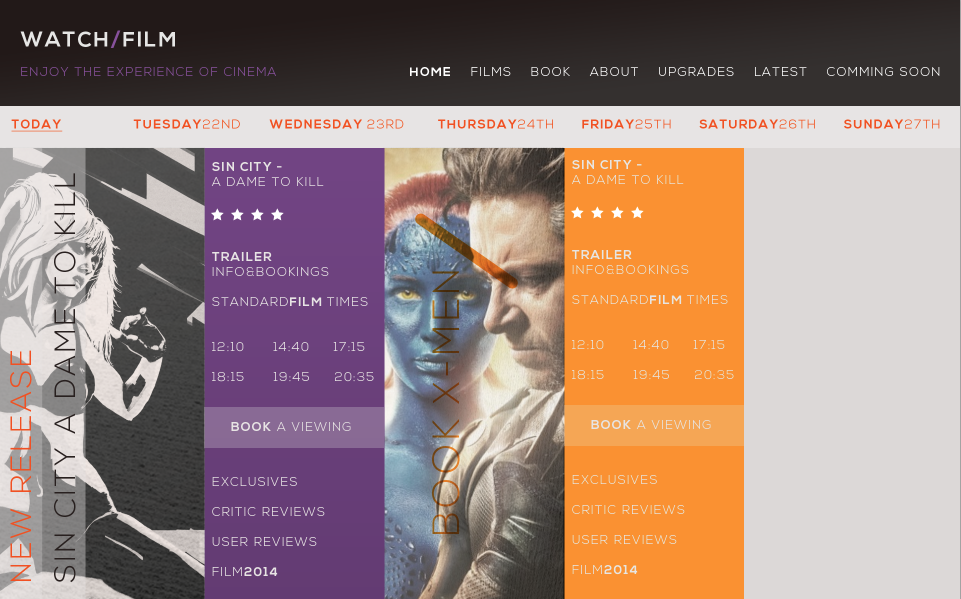Open the ABOUT page
Image resolution: width=961 pixels, height=599 pixels.
613,72
